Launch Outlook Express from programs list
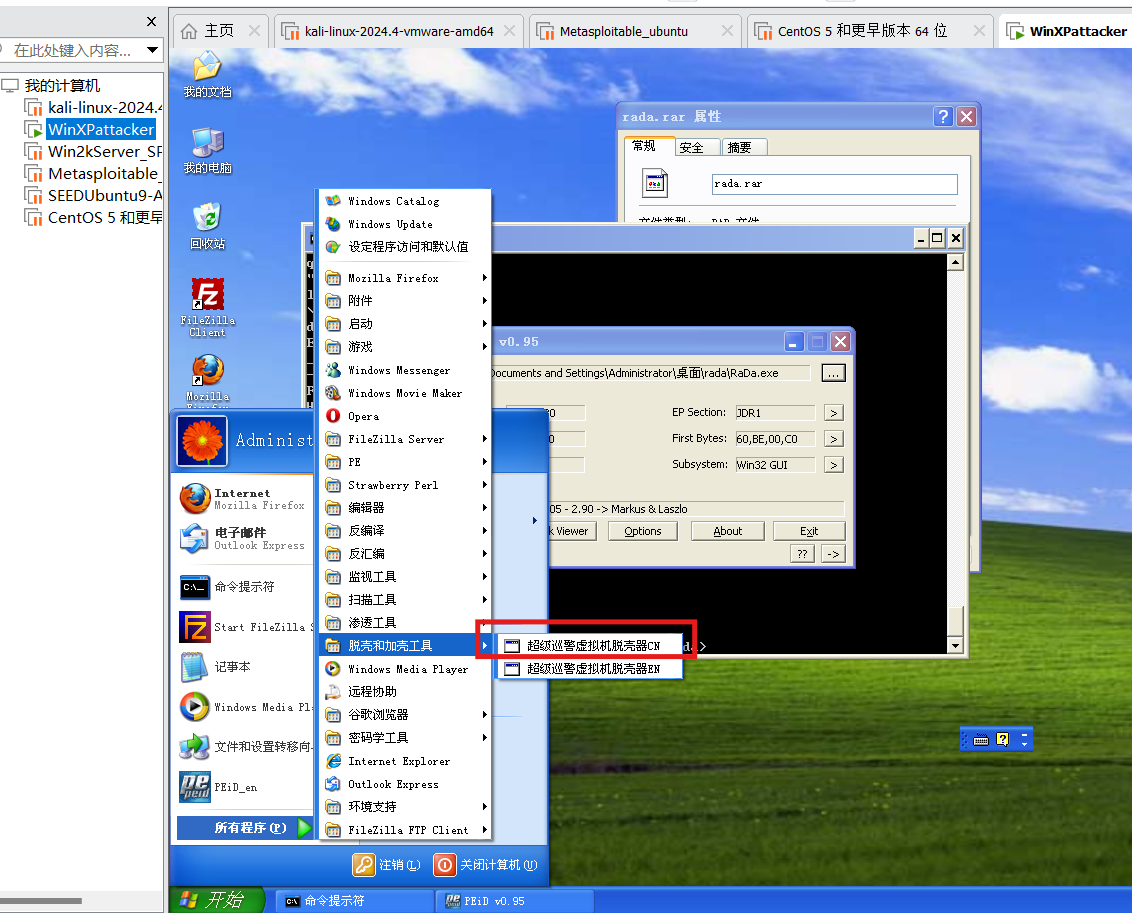The image size is (1132, 913). click(x=405, y=784)
